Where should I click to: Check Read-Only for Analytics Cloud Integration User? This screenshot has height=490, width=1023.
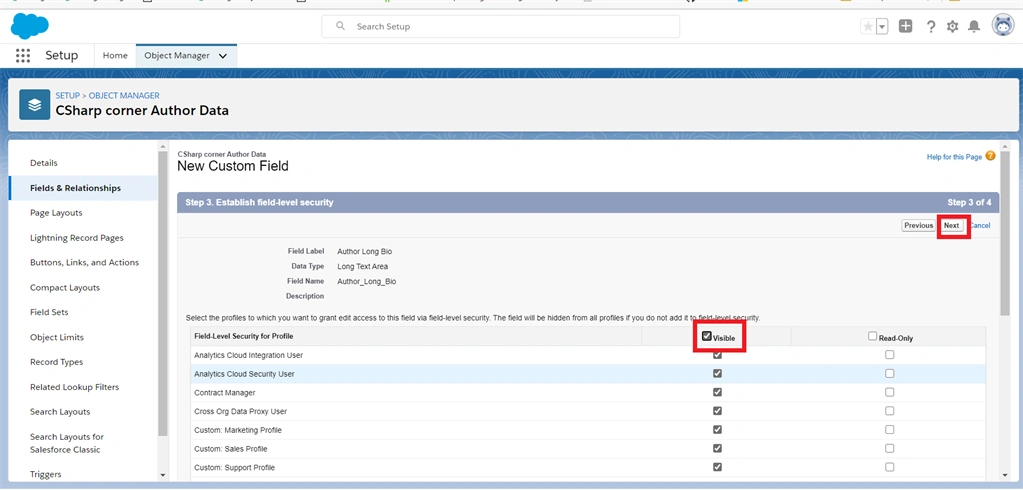click(889, 355)
